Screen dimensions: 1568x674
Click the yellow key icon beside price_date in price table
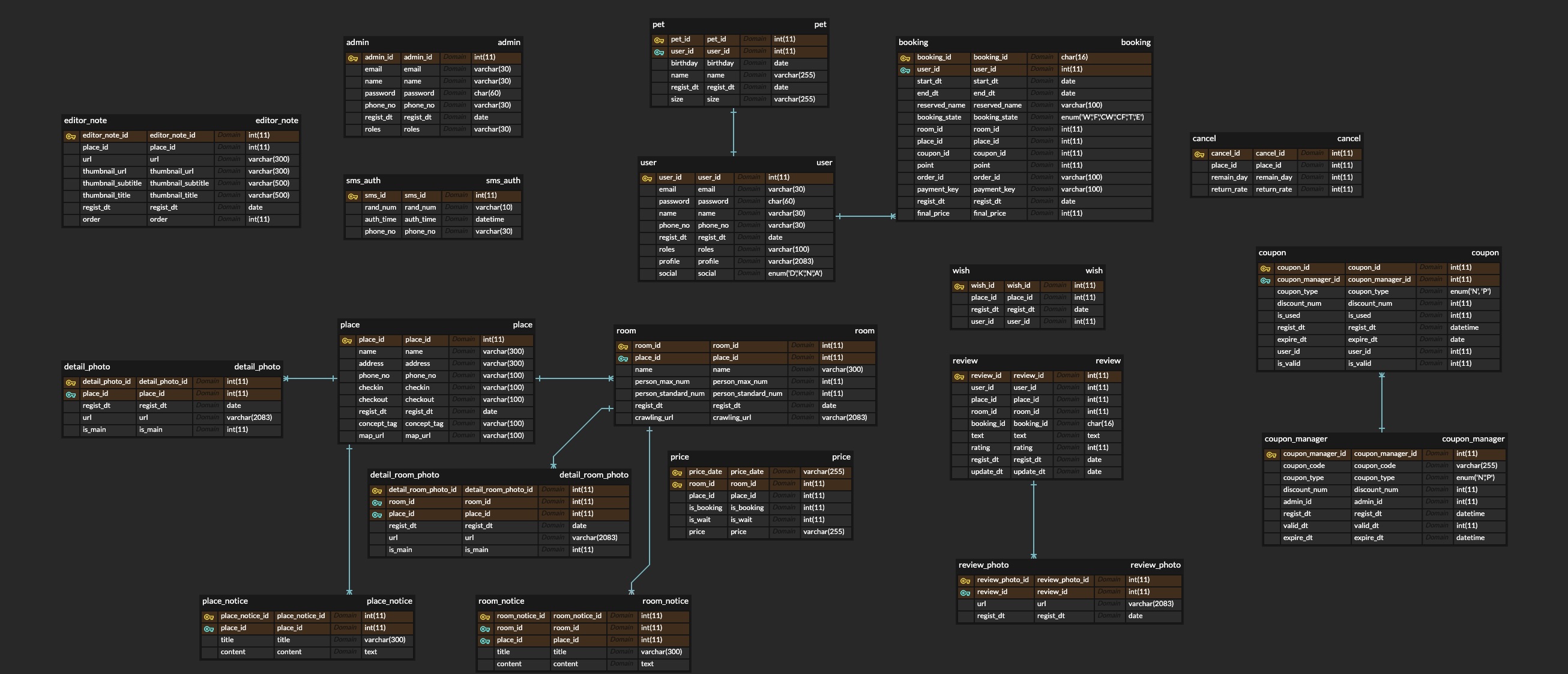tap(677, 473)
